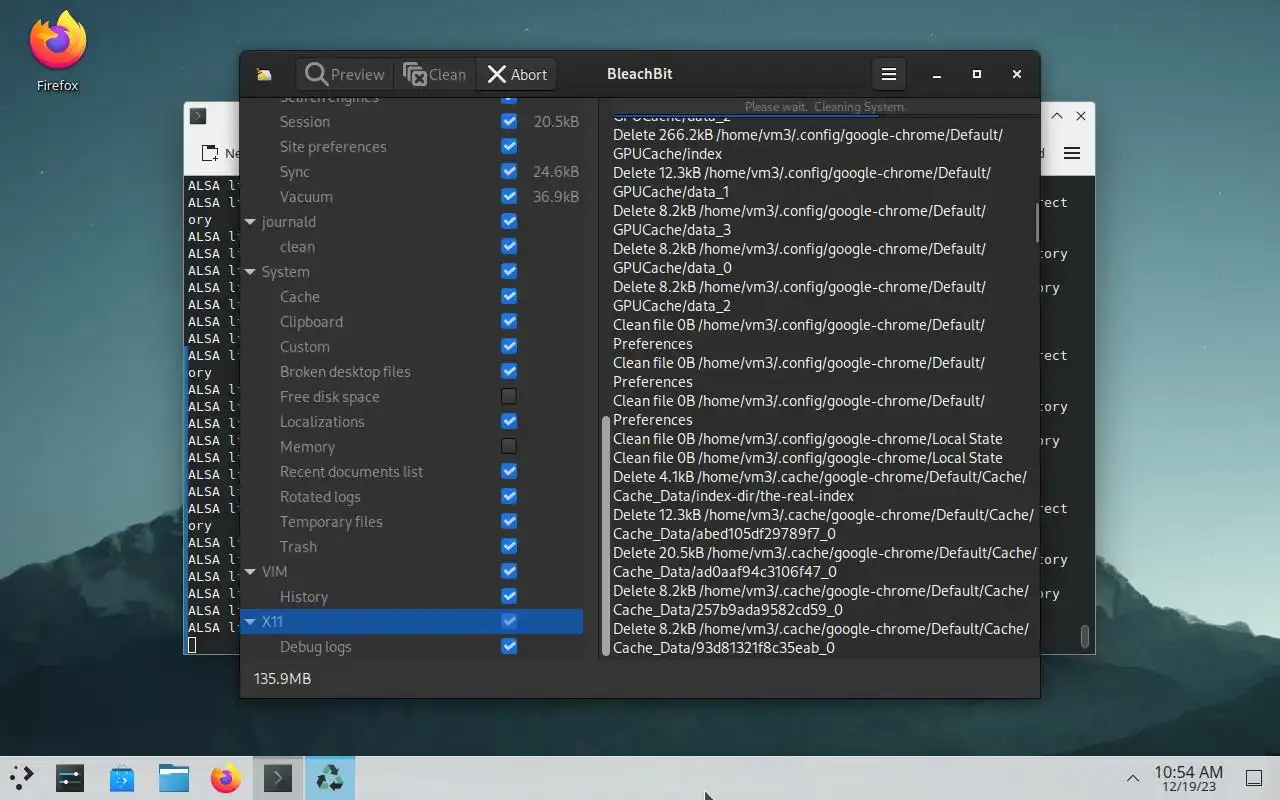This screenshot has height=800, width=1280.
Task: Toggle the Trash checkbox
Action: [x=509, y=546]
